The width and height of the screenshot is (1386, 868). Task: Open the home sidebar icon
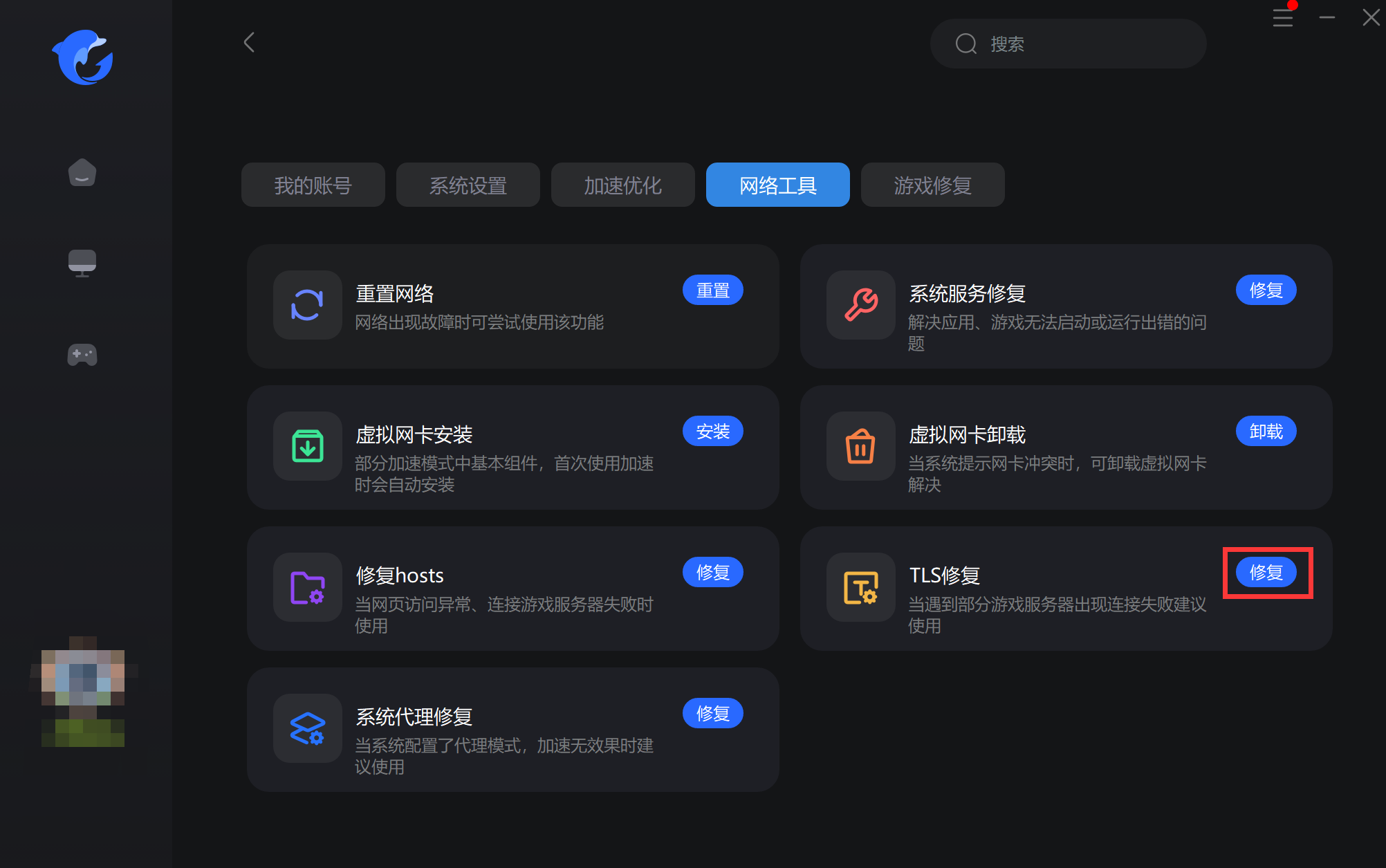coord(82,172)
